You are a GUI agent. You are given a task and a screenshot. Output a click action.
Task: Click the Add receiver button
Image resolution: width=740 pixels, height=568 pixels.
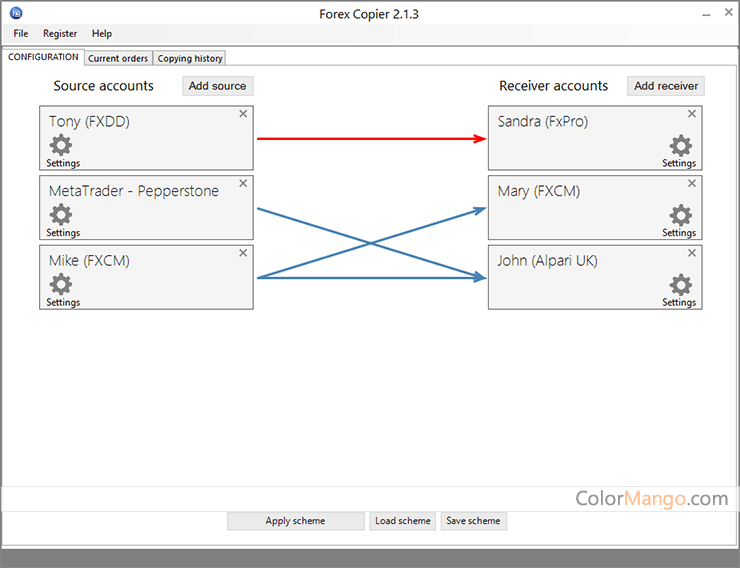pos(666,86)
